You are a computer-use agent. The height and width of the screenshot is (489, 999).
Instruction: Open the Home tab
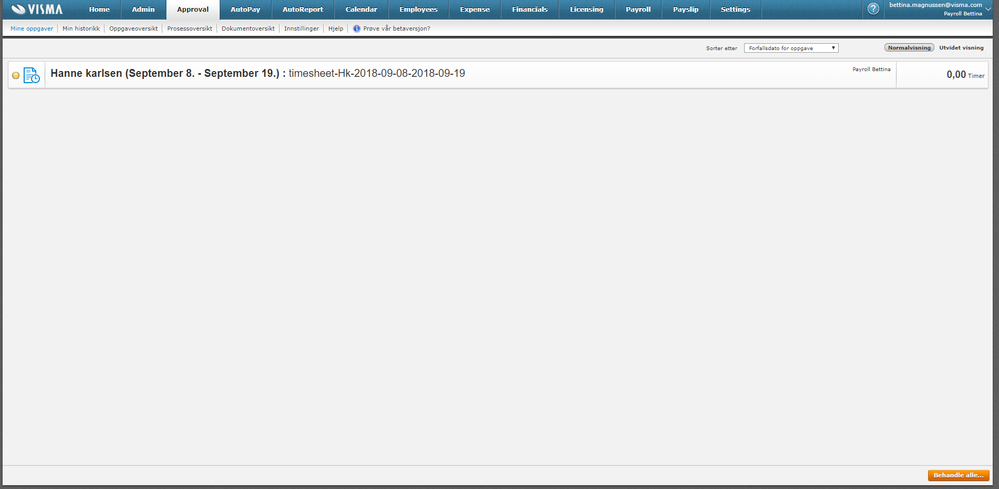click(99, 10)
